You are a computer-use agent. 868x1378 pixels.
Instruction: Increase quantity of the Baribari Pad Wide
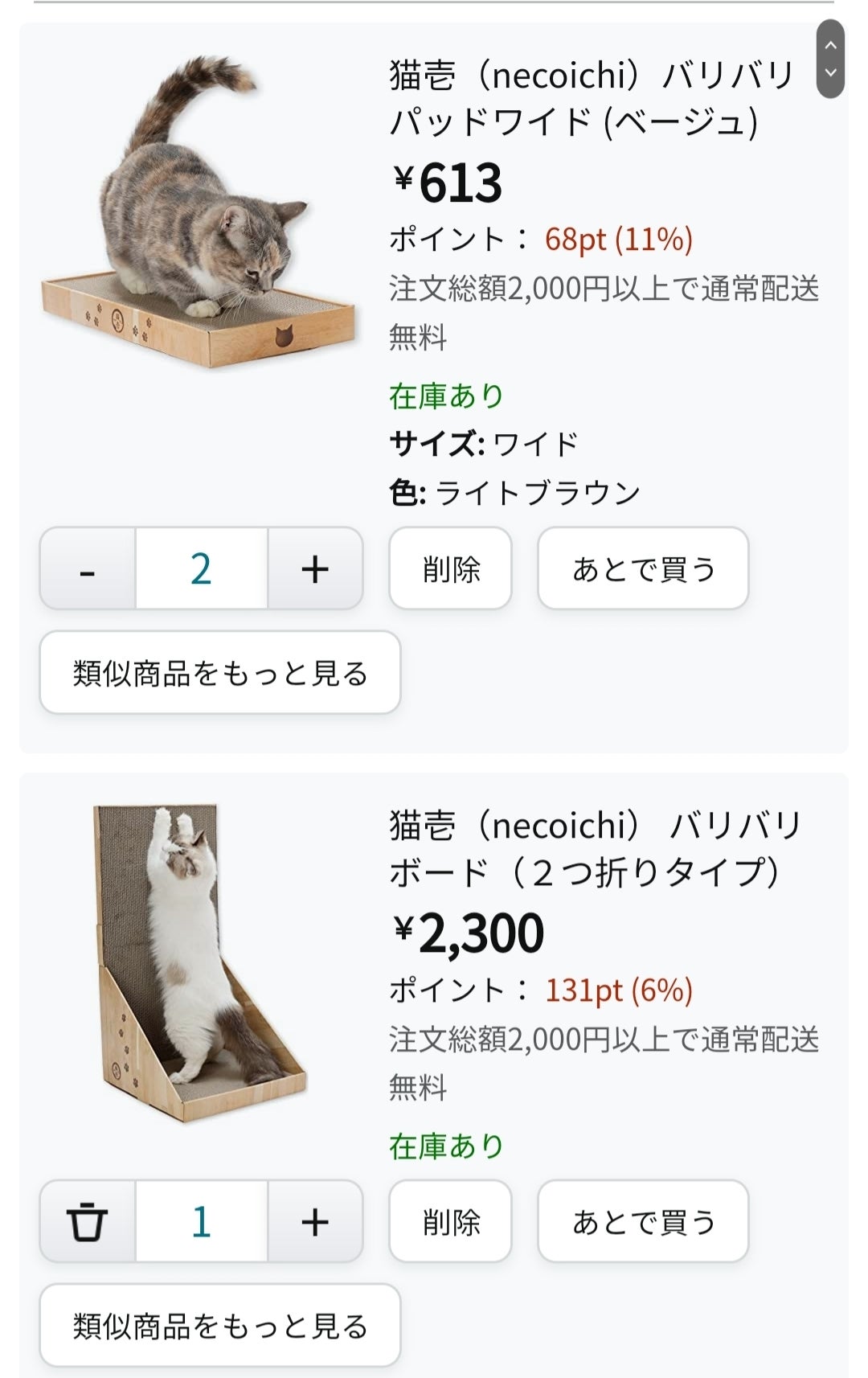pyautogui.click(x=315, y=569)
